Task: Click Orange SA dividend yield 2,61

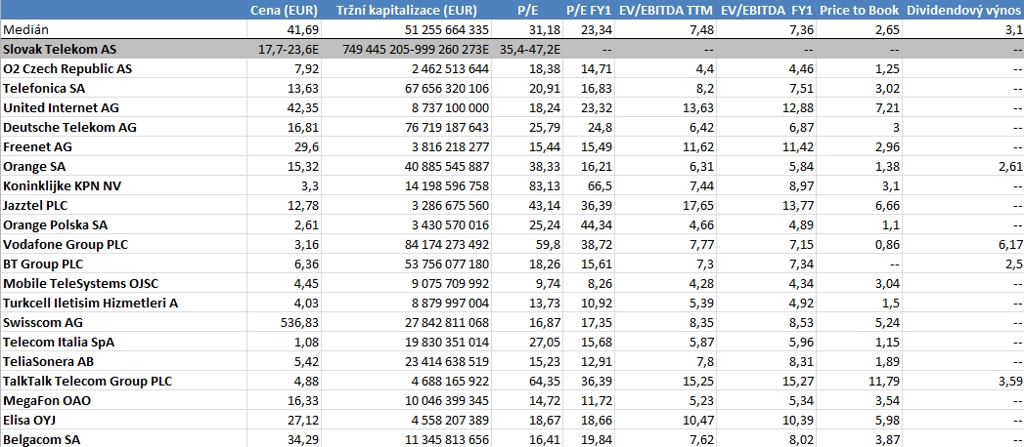Action: (x=1011, y=167)
